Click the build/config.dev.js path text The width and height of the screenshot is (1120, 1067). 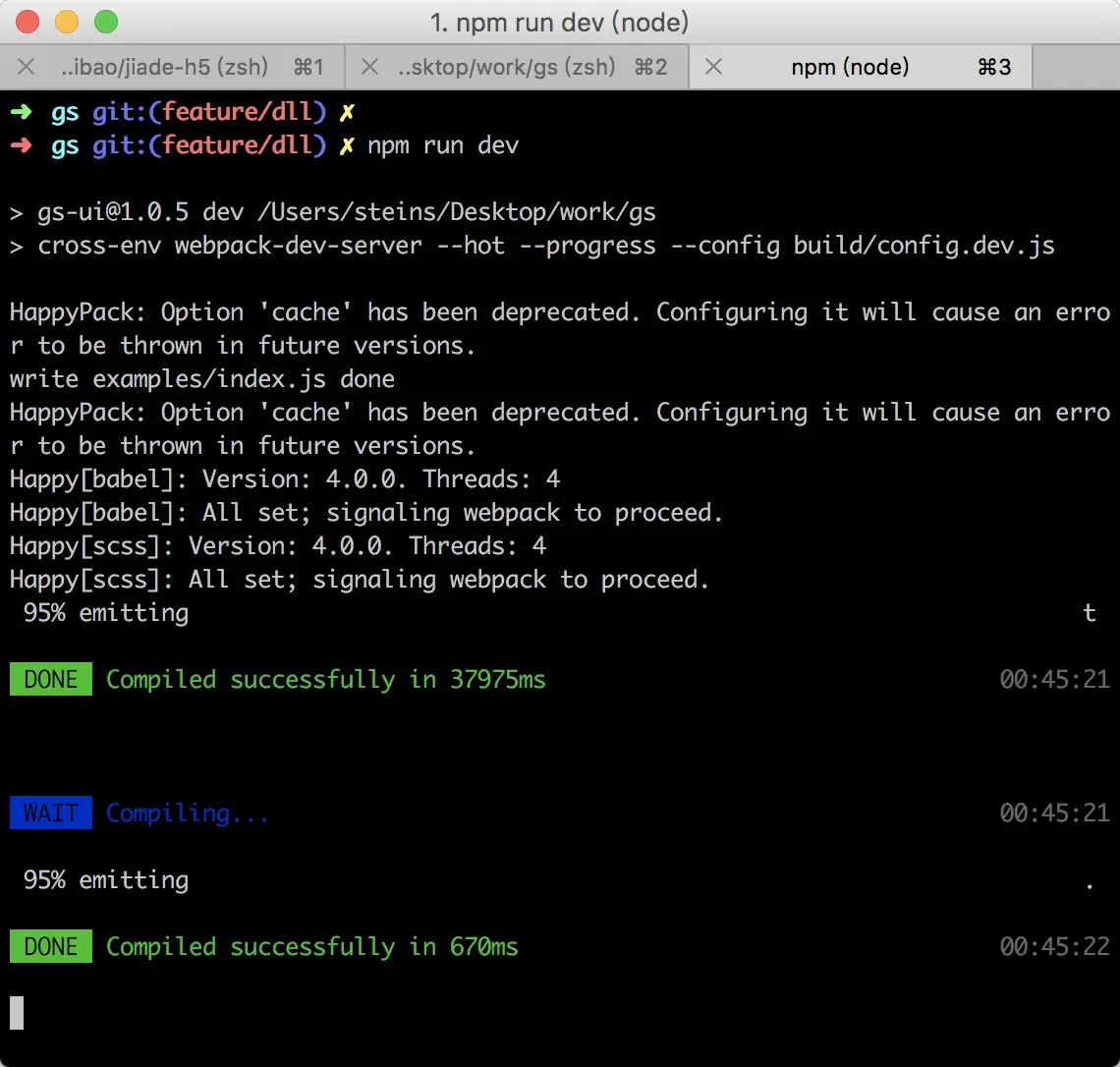(924, 246)
